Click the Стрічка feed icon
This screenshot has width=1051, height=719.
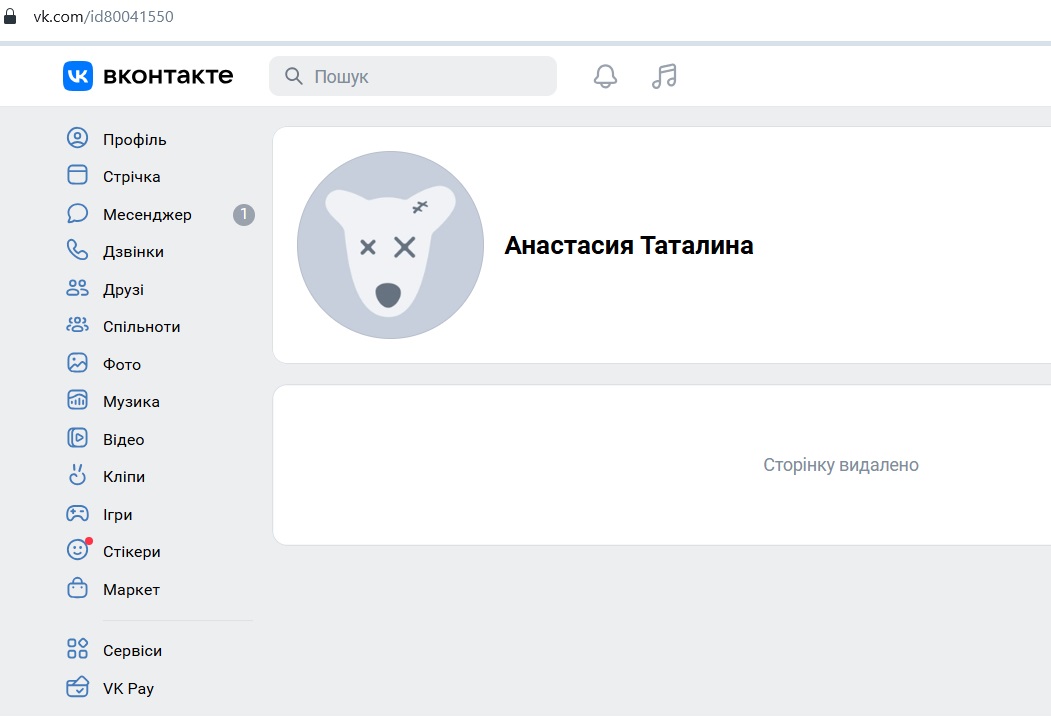coord(78,176)
